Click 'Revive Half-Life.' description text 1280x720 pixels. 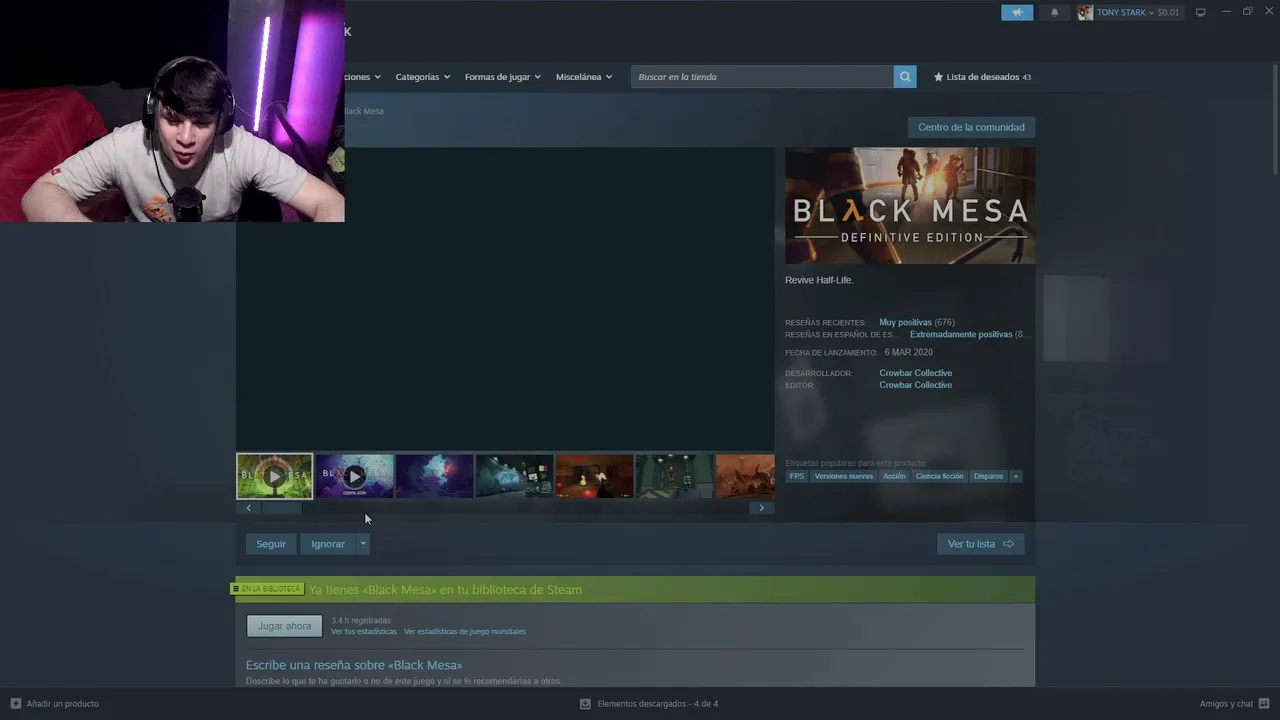[819, 280]
